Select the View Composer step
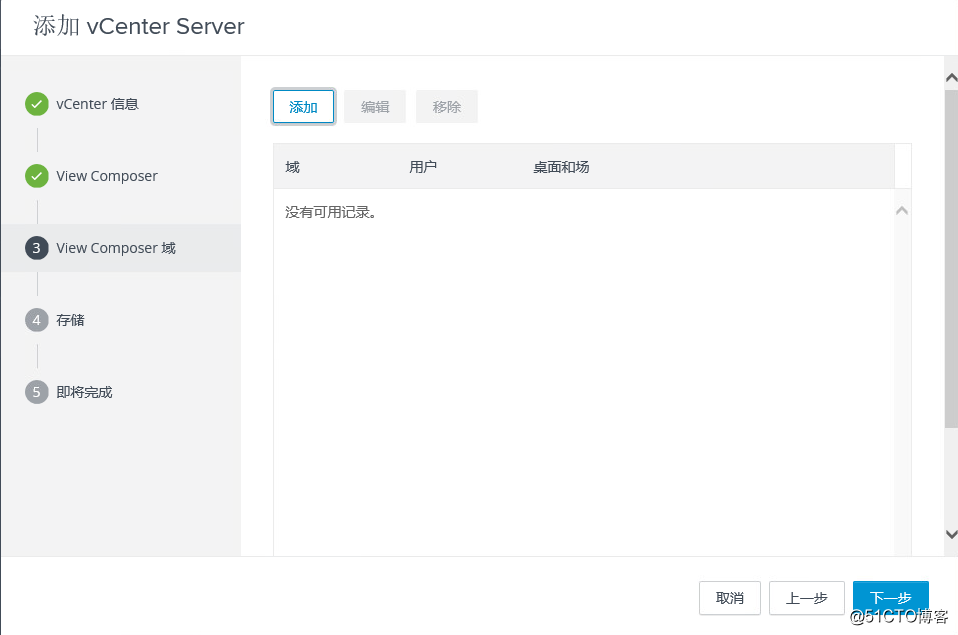Viewport: 958px width, 635px height. coord(107,176)
